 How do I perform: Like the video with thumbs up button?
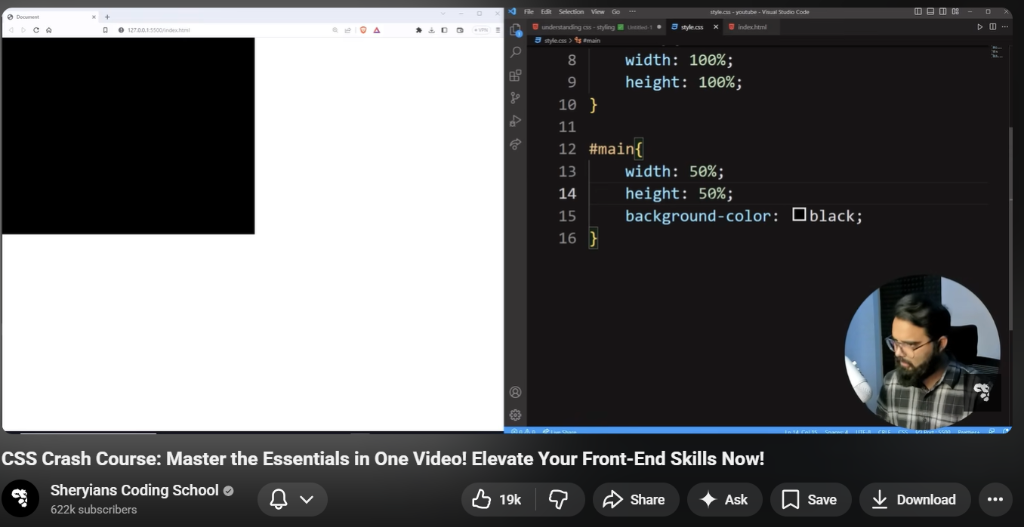(497, 499)
